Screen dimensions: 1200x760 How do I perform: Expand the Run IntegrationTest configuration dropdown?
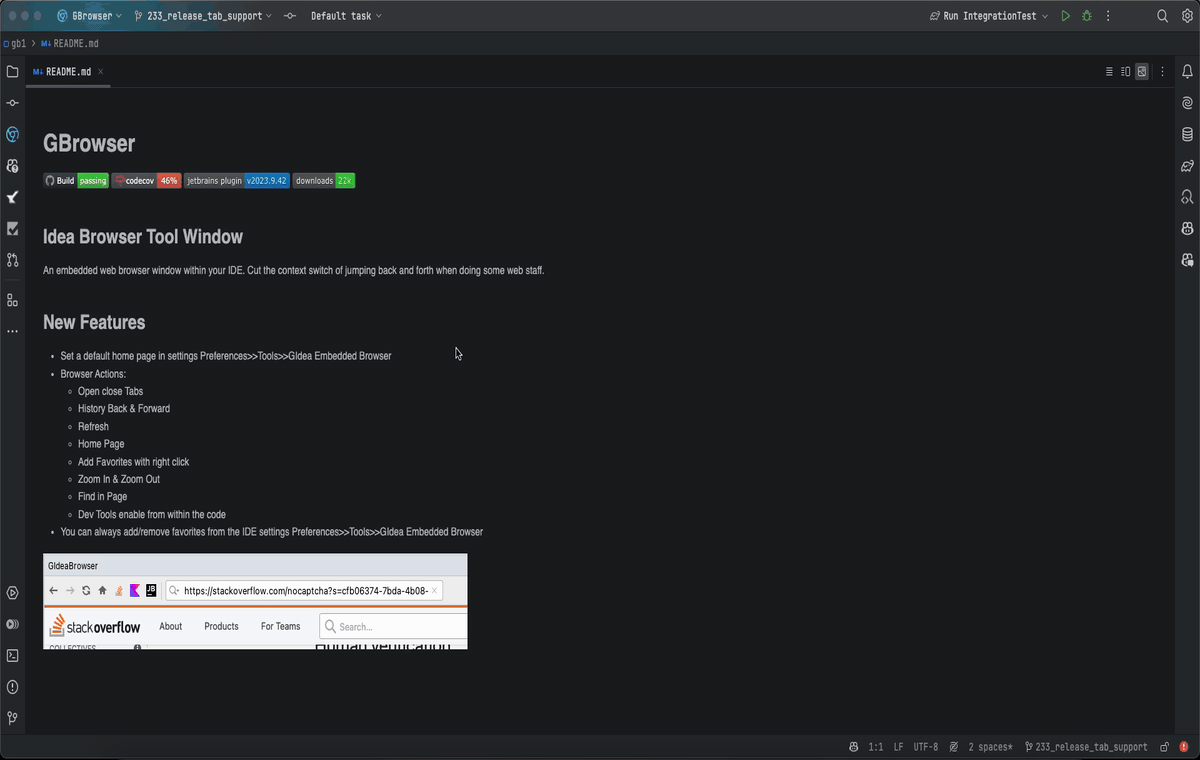989,16
